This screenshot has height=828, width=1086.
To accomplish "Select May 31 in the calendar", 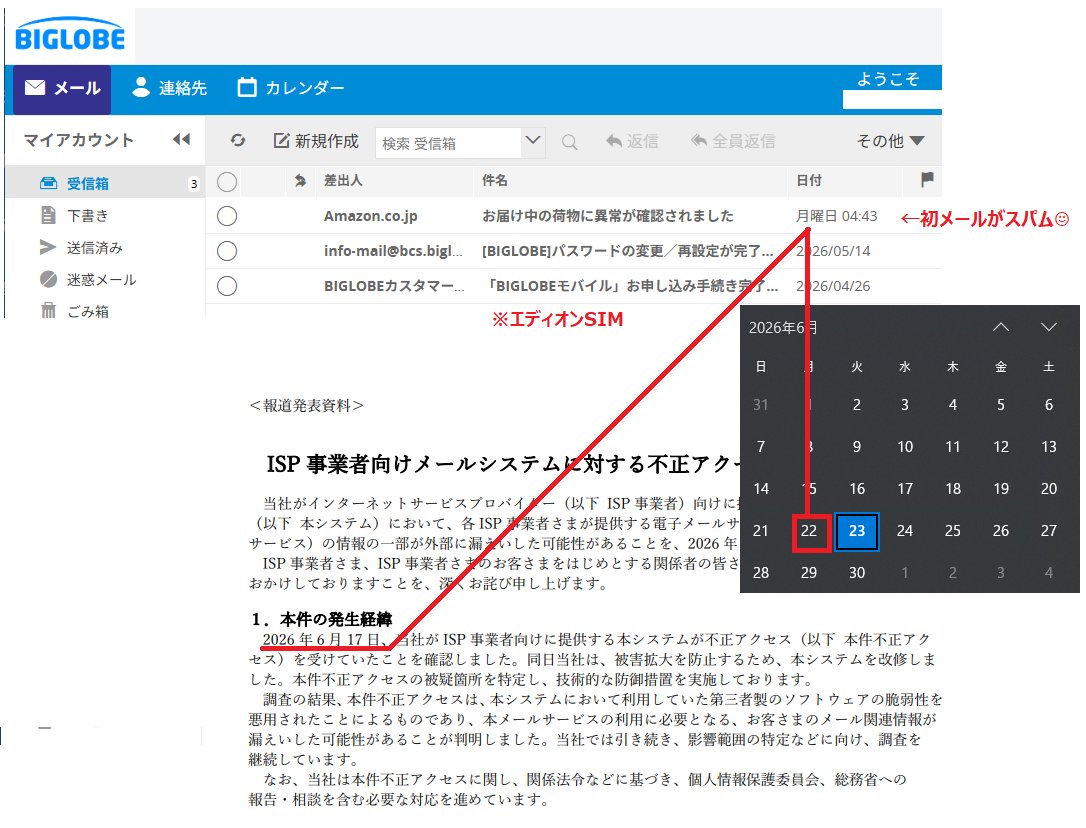I will (760, 405).
